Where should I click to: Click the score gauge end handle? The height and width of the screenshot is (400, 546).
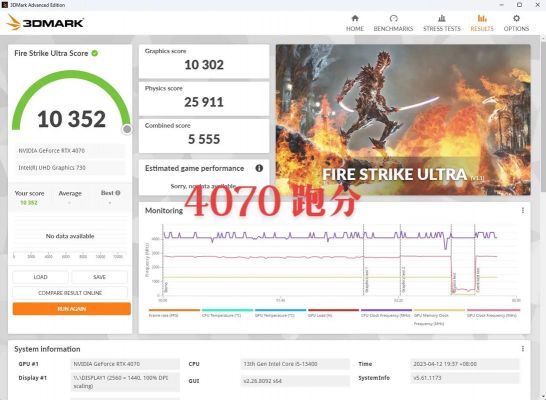tap(127, 129)
